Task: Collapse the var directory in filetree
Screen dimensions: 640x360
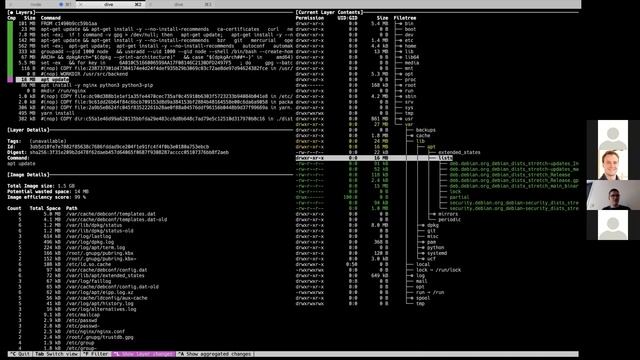Action: point(409,124)
